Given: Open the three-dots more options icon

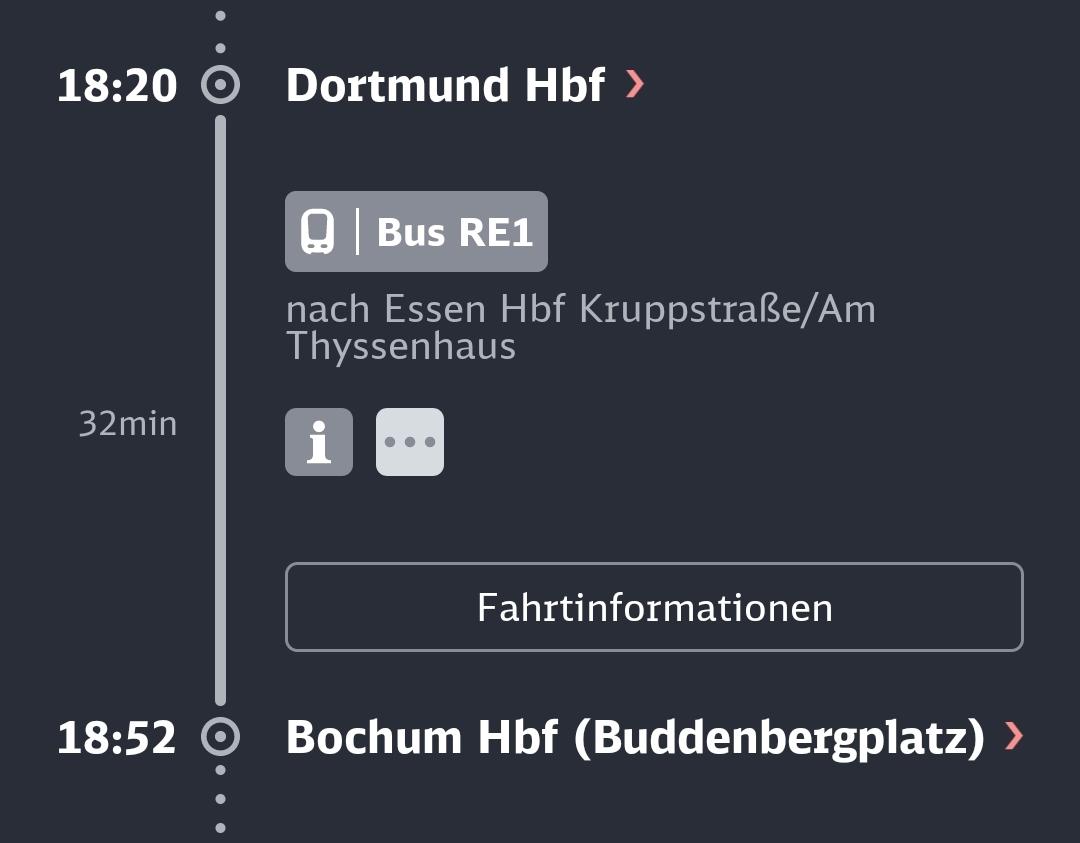Looking at the screenshot, I should [410, 442].
